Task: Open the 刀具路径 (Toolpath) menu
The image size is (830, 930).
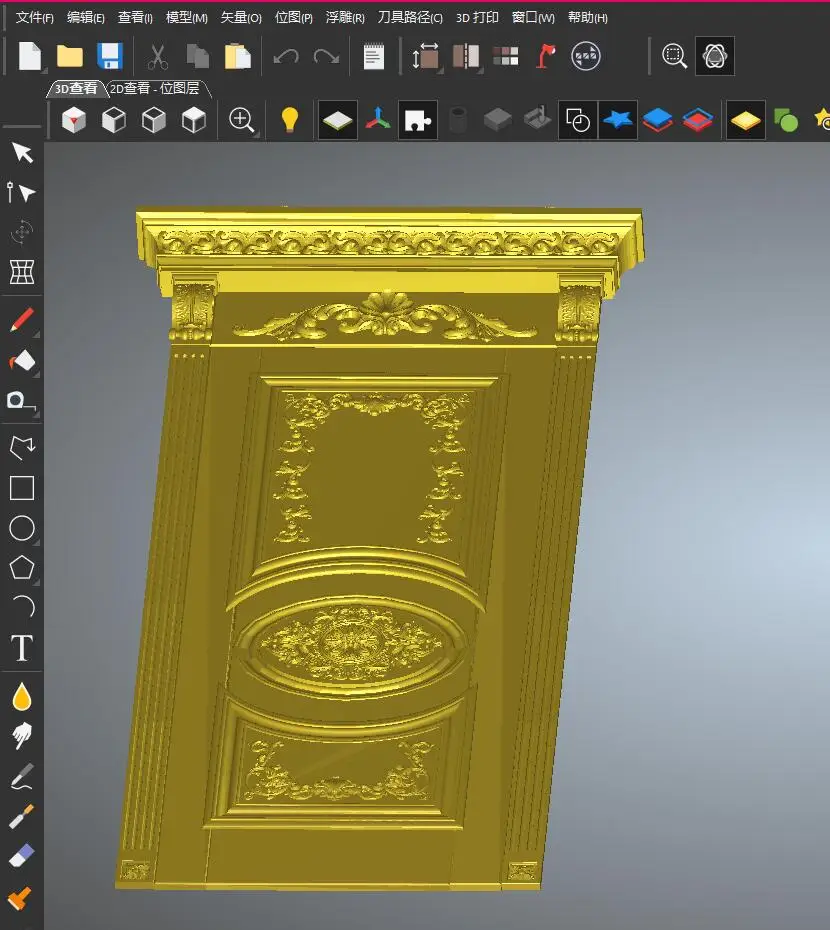Action: pos(410,17)
